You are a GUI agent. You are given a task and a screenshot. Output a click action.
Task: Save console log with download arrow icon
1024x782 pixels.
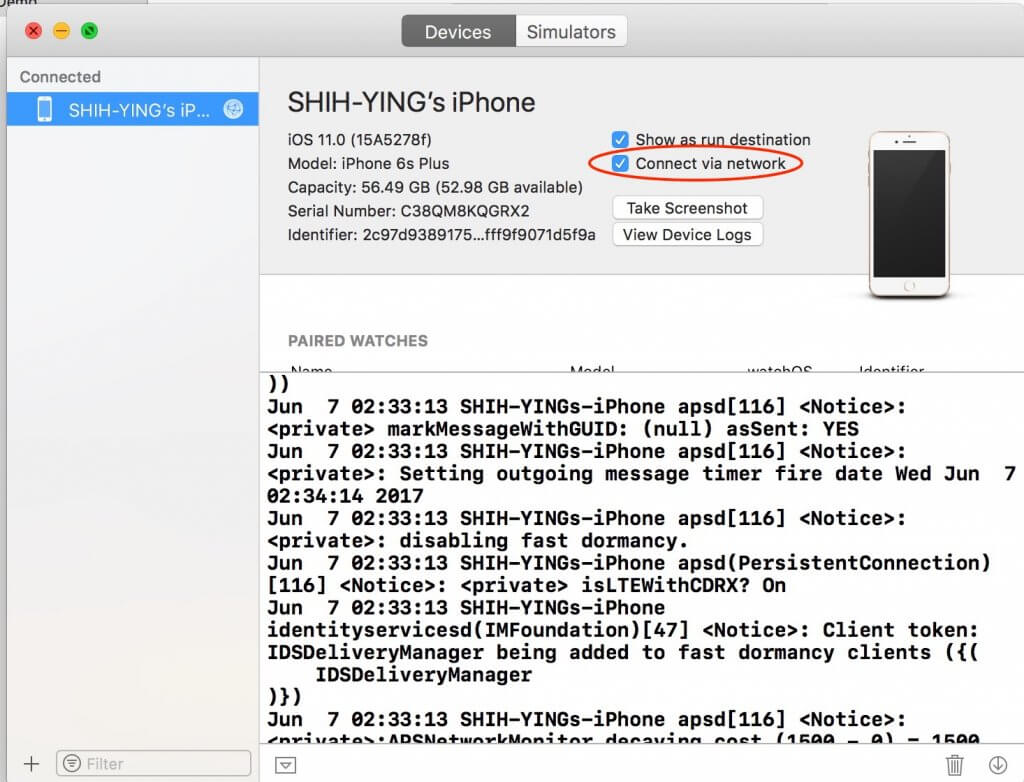tap(998, 765)
